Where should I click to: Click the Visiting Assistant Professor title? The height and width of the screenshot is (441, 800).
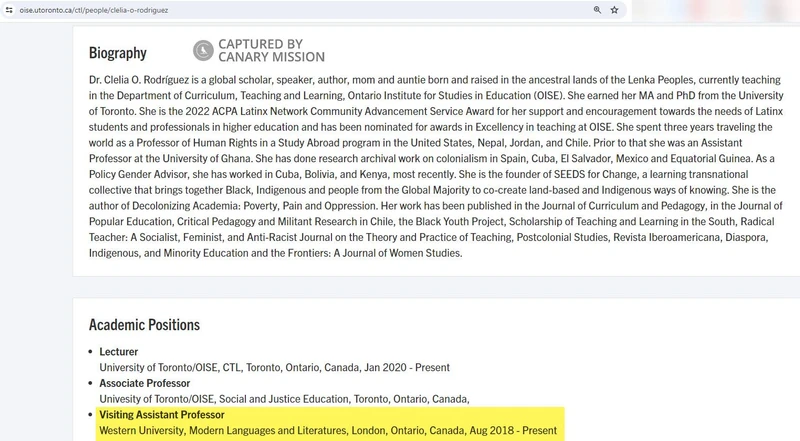tap(162, 414)
